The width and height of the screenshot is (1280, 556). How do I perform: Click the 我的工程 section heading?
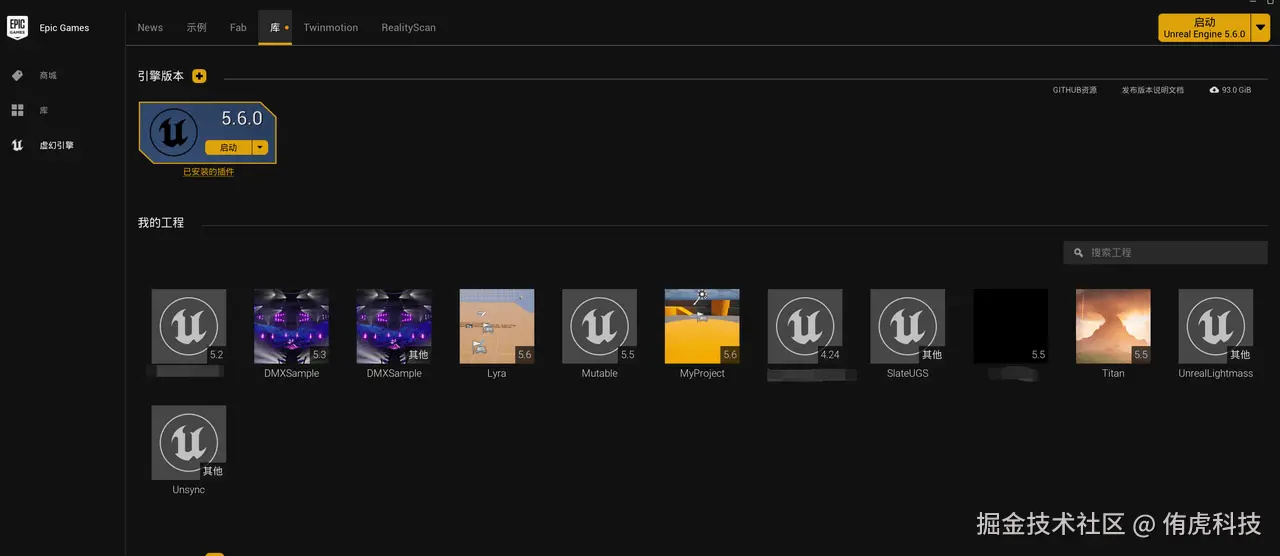[x=161, y=223]
